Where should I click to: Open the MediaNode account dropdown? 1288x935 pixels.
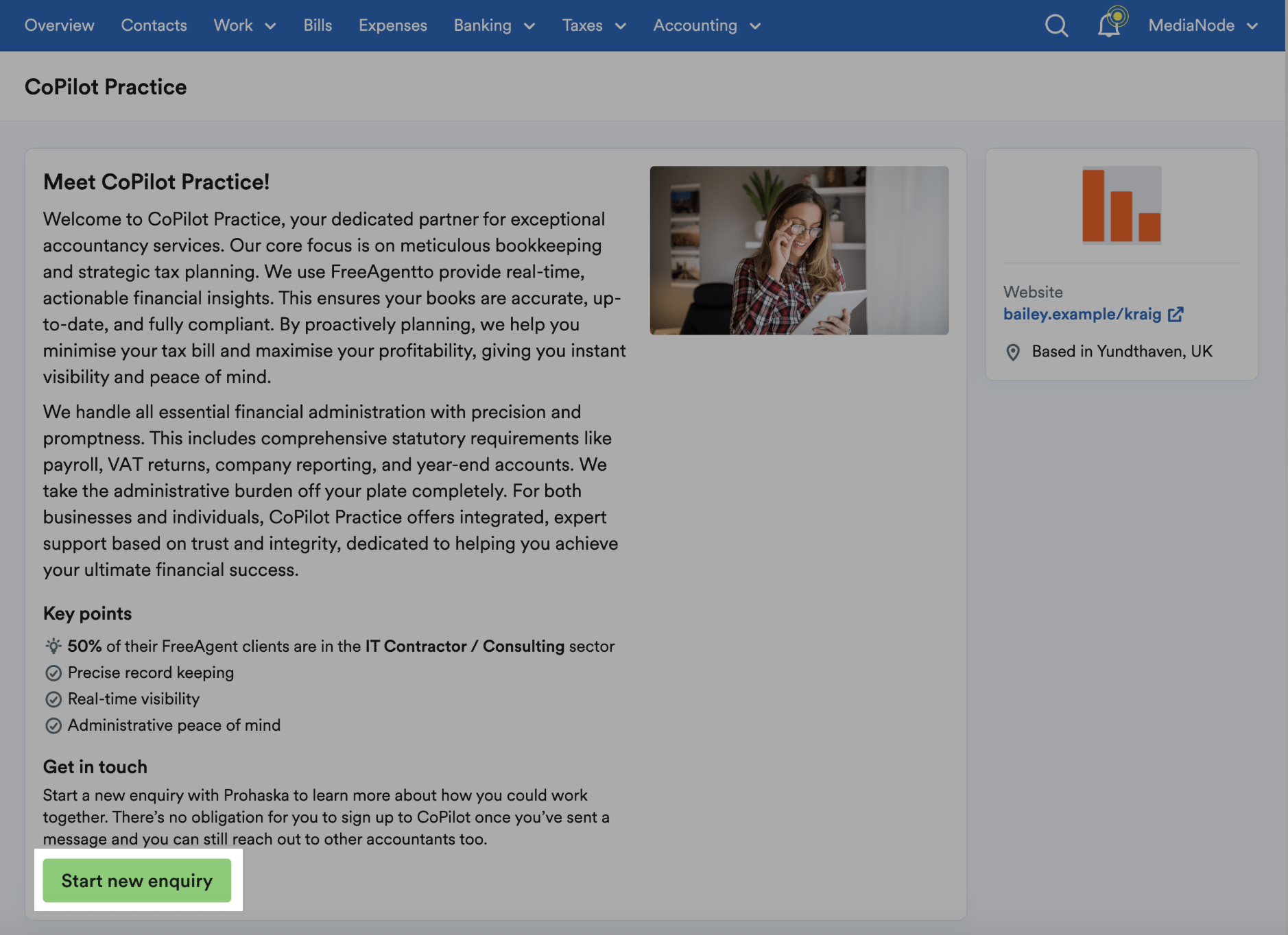click(x=1203, y=25)
